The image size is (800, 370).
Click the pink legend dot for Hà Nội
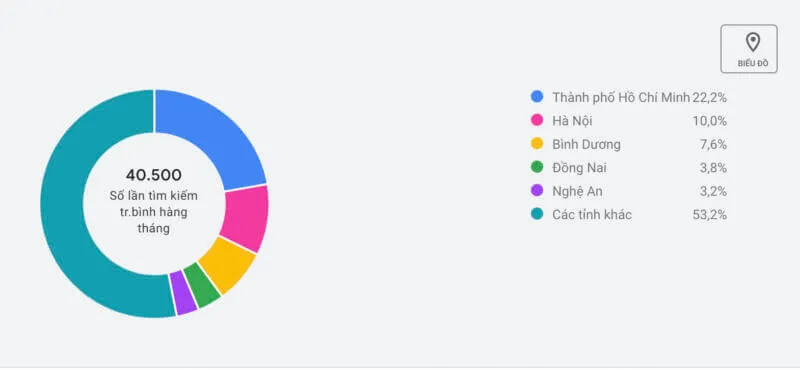[x=537, y=120]
